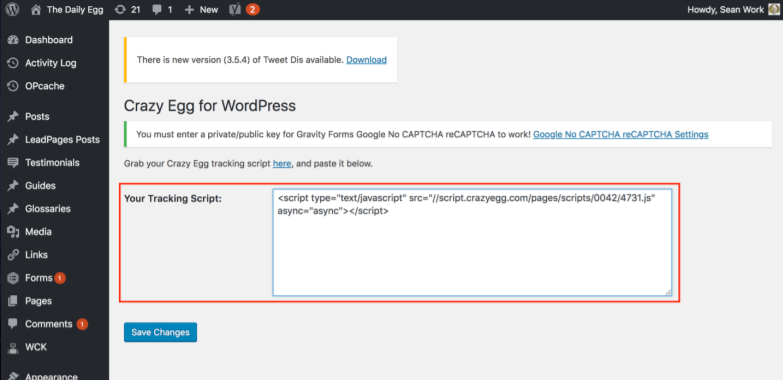Open the comments bubble icon in admin bar

point(157,9)
